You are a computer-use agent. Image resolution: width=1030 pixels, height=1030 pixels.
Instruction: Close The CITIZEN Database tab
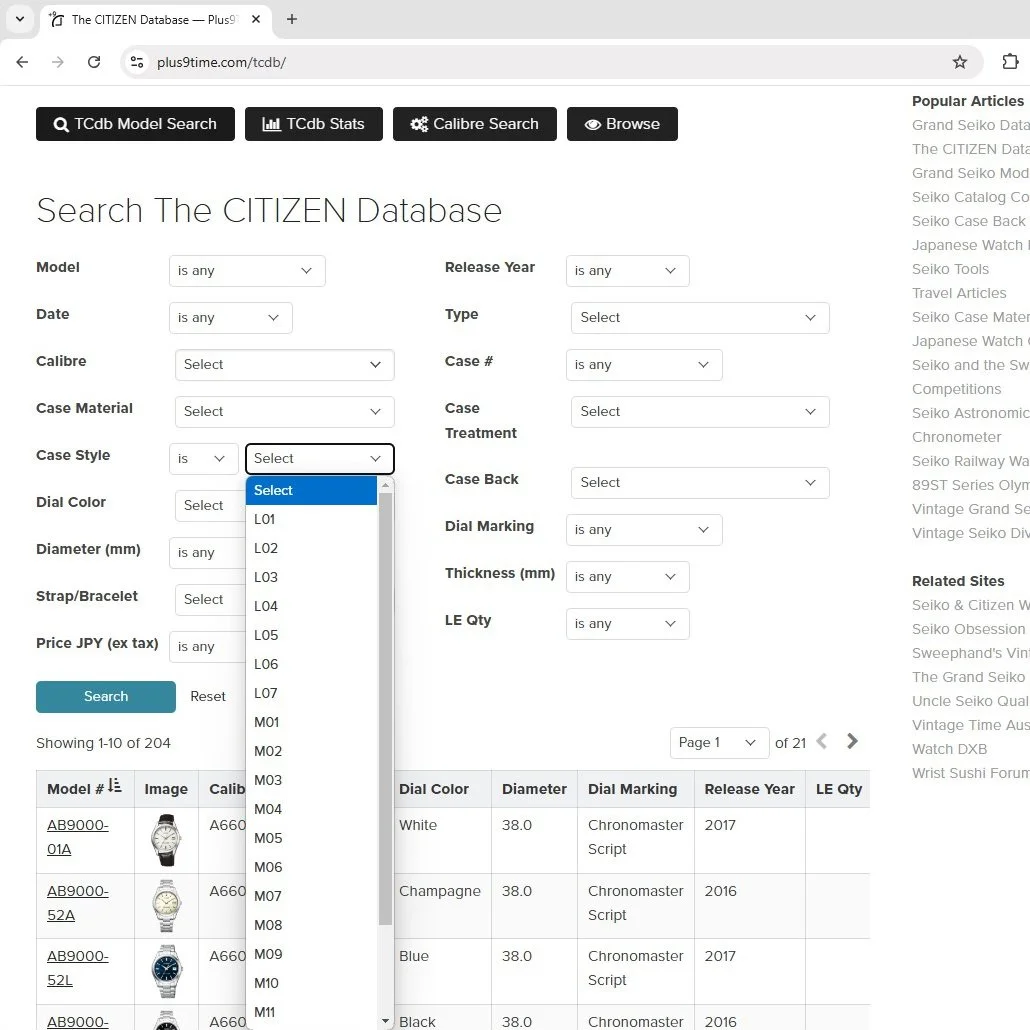pyautogui.click(x=256, y=19)
